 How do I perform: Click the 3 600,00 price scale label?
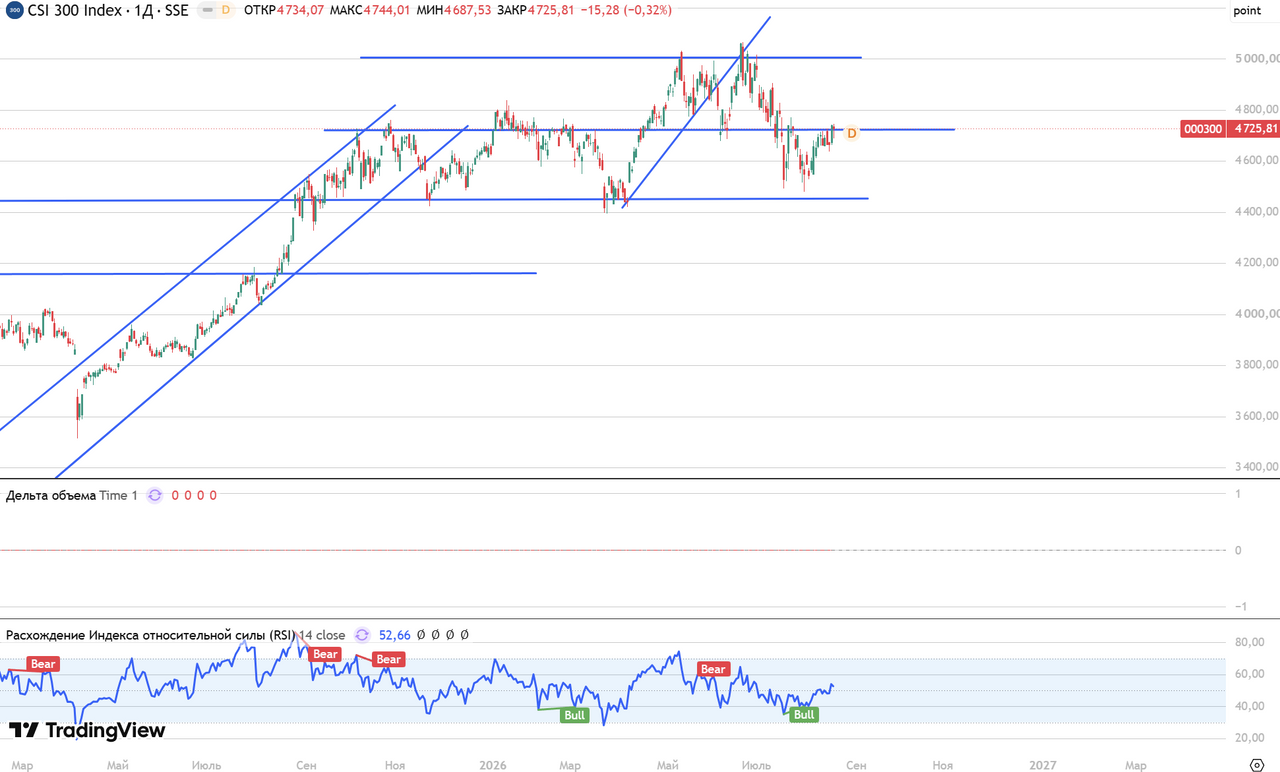[x=1258, y=416]
